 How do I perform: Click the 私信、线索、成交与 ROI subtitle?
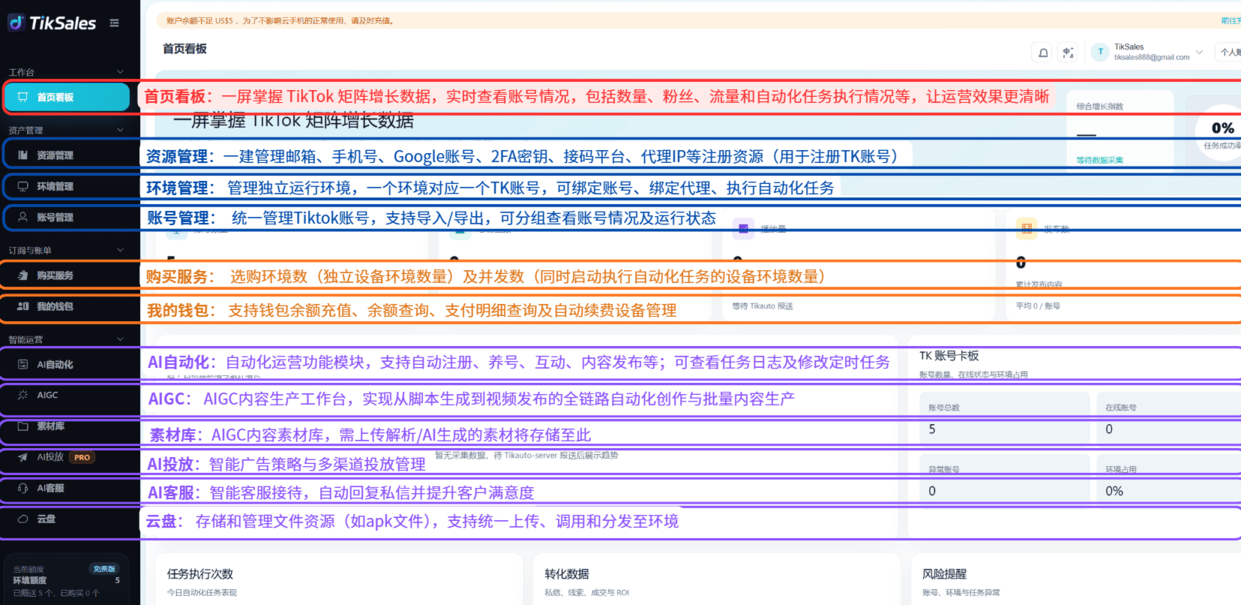click(x=587, y=593)
